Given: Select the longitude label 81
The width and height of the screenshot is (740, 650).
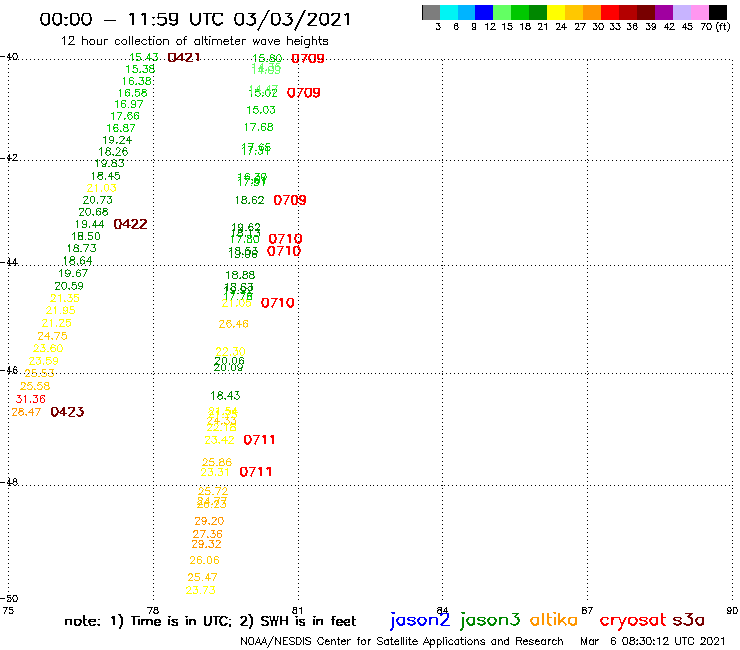Looking at the screenshot, I should (297, 610).
